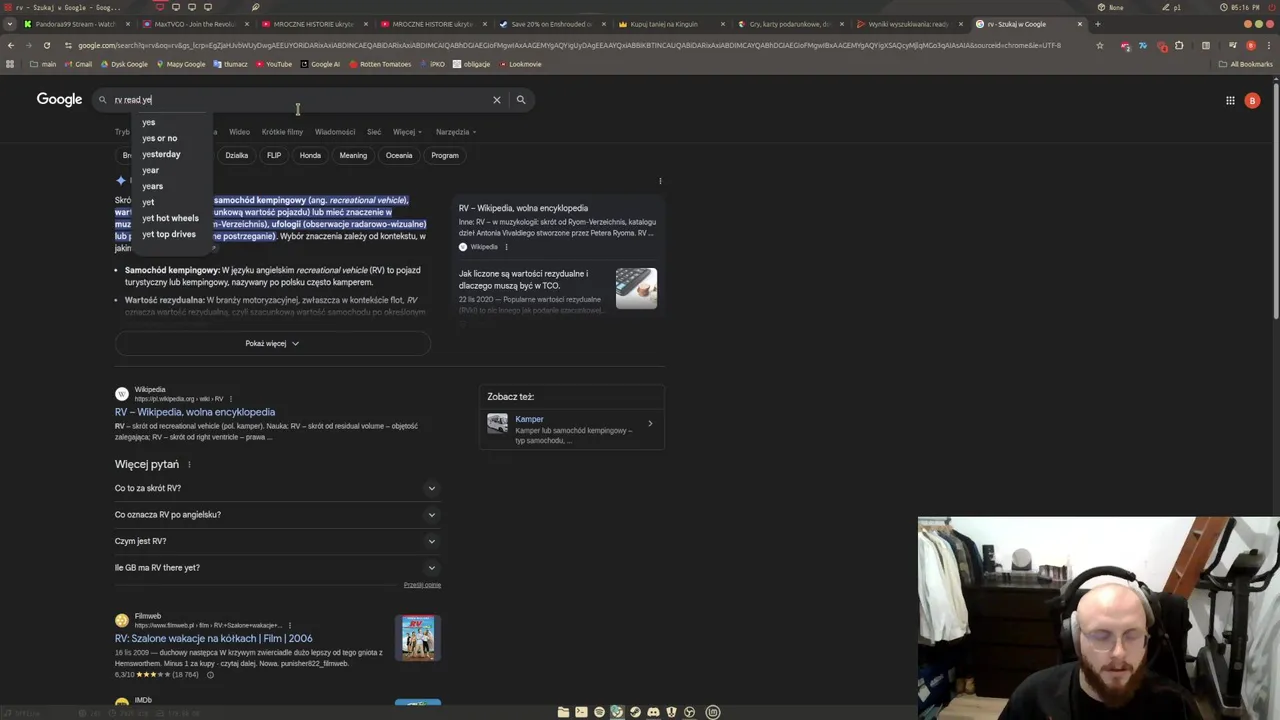Filter by the Działka chip

[x=236, y=155]
